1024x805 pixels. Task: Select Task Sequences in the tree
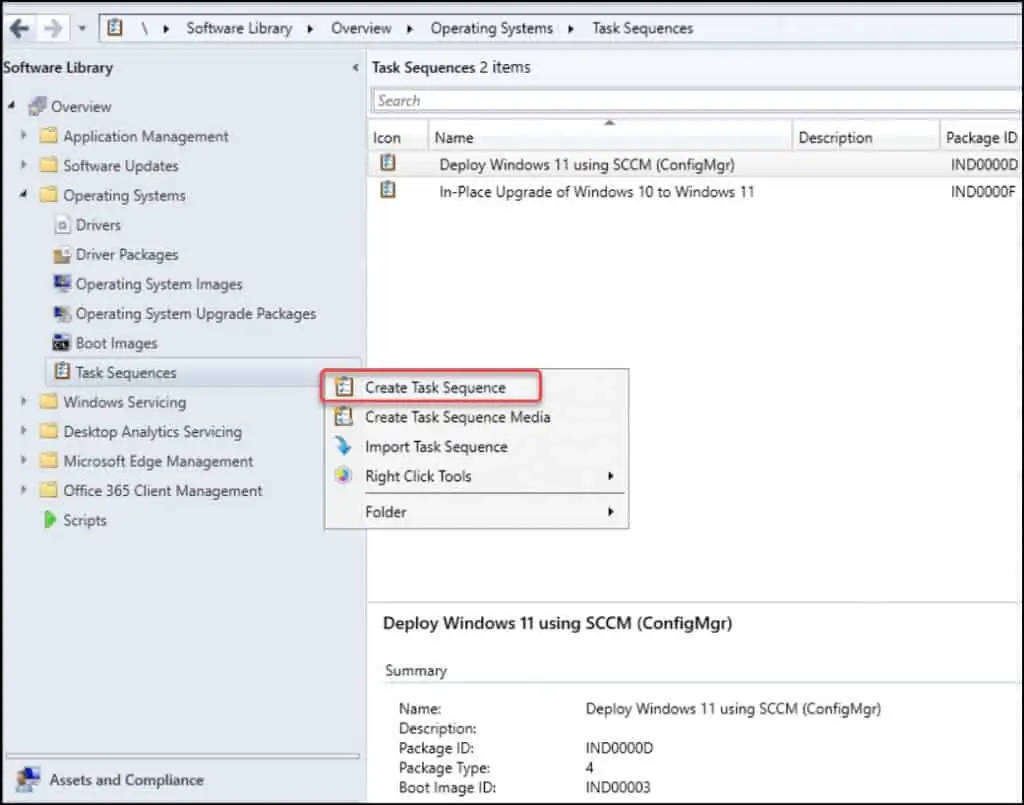point(125,372)
